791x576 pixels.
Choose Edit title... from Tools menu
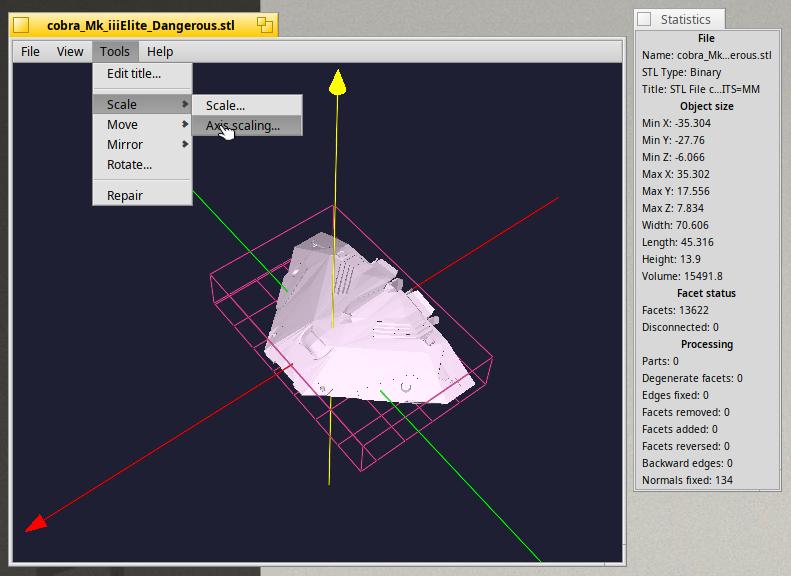coord(142,74)
